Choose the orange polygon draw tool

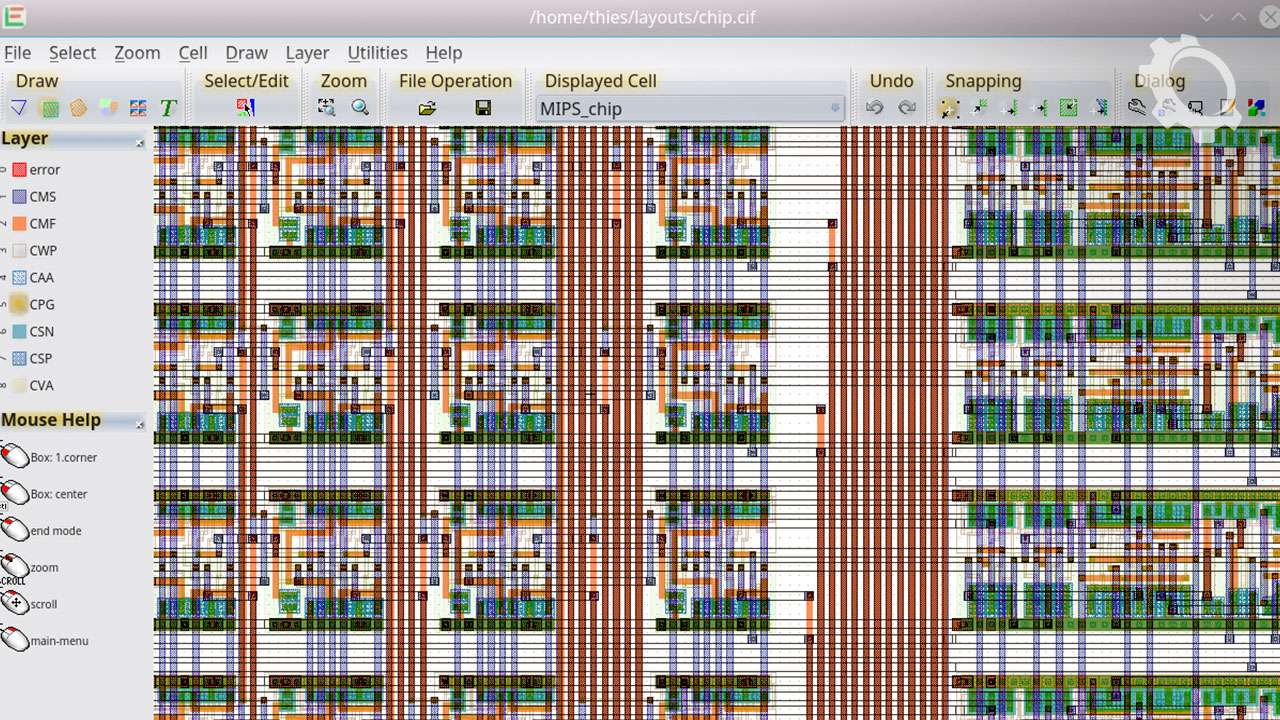(x=78, y=108)
